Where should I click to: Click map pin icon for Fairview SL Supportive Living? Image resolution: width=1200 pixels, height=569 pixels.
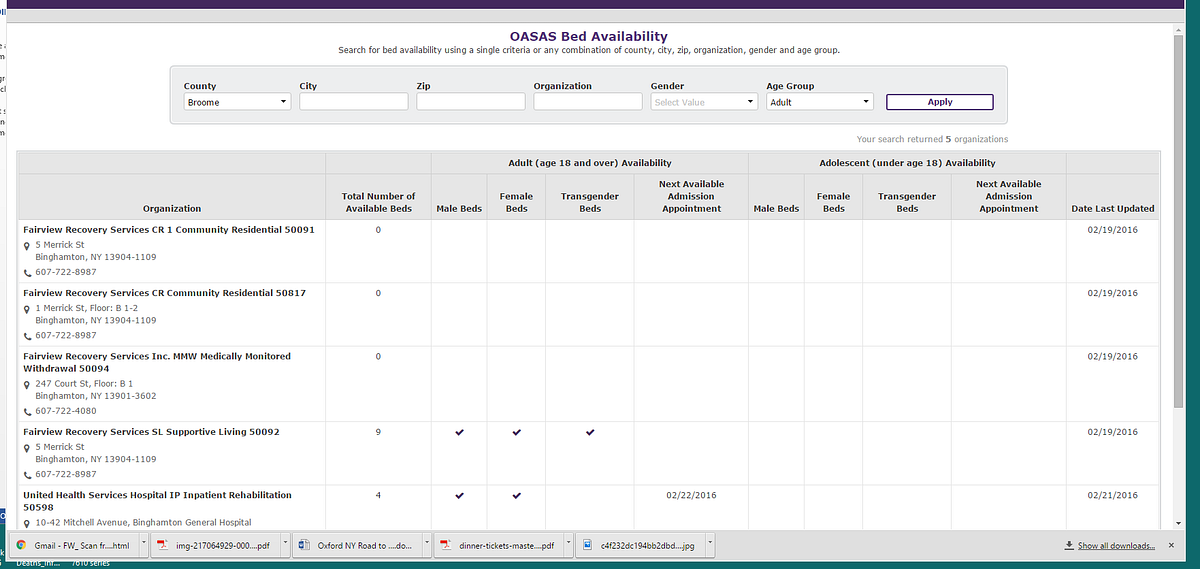point(27,448)
